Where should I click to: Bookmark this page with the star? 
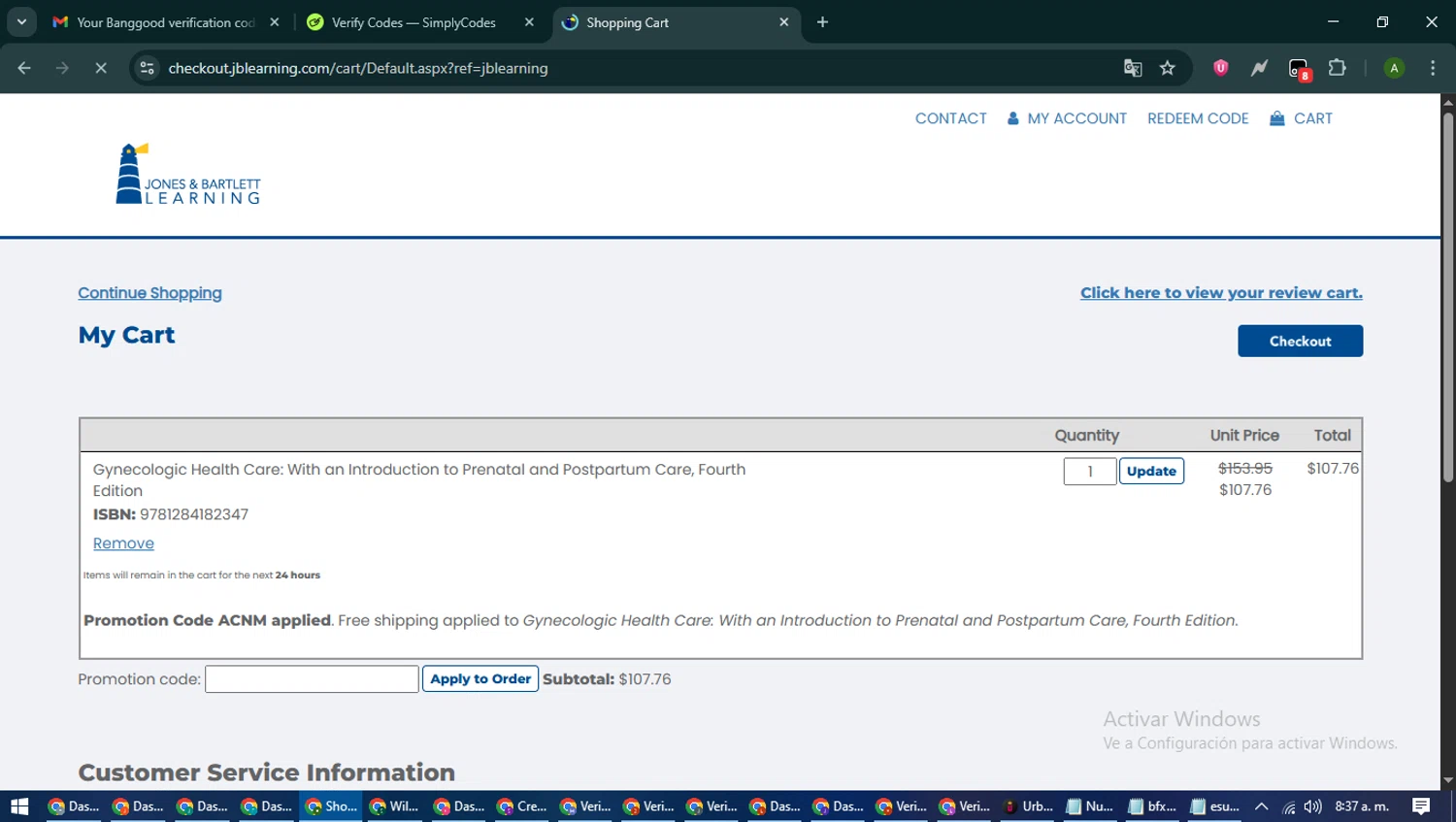point(1168,68)
